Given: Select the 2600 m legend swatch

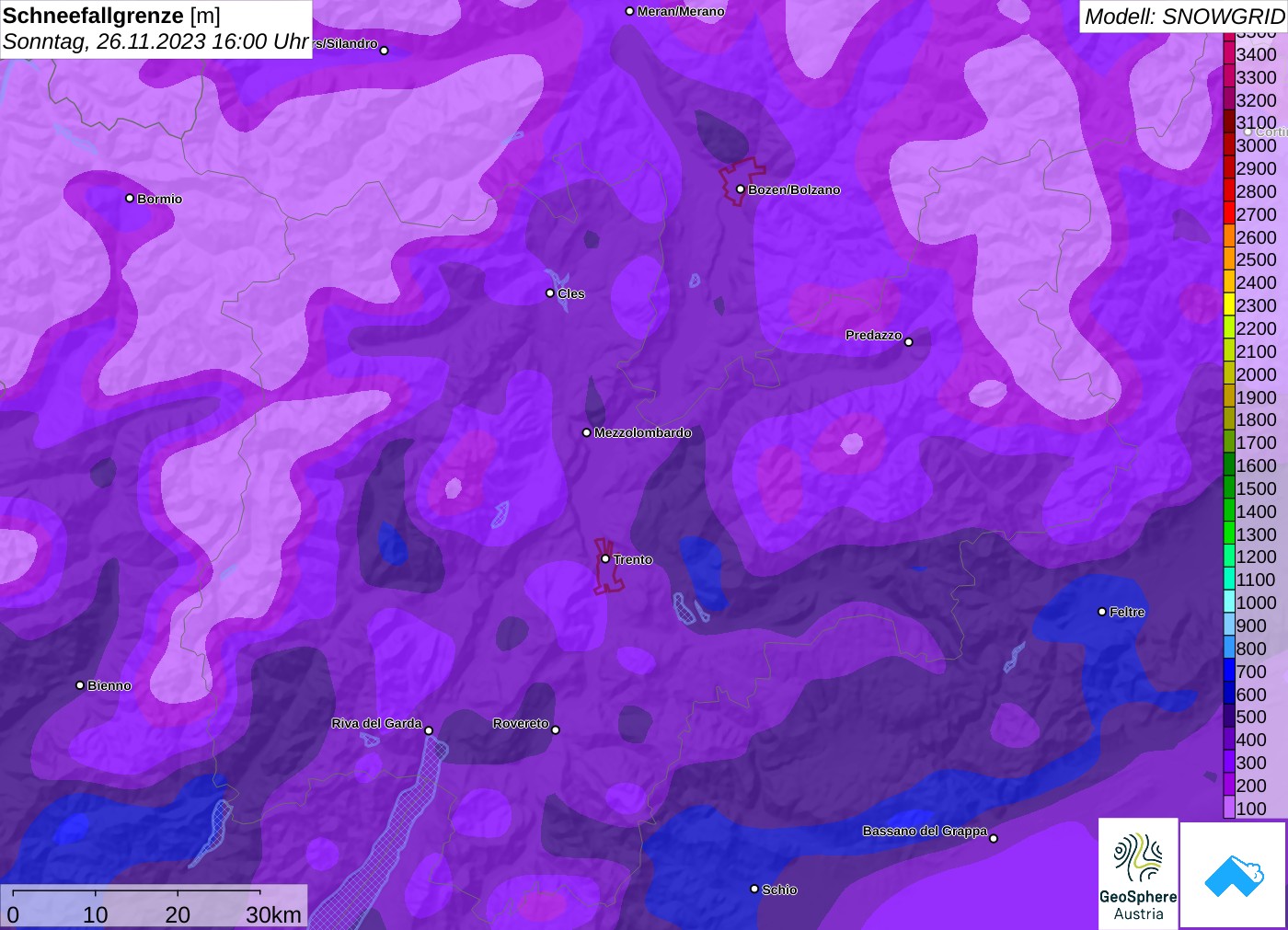Looking at the screenshot, I should click(1228, 236).
